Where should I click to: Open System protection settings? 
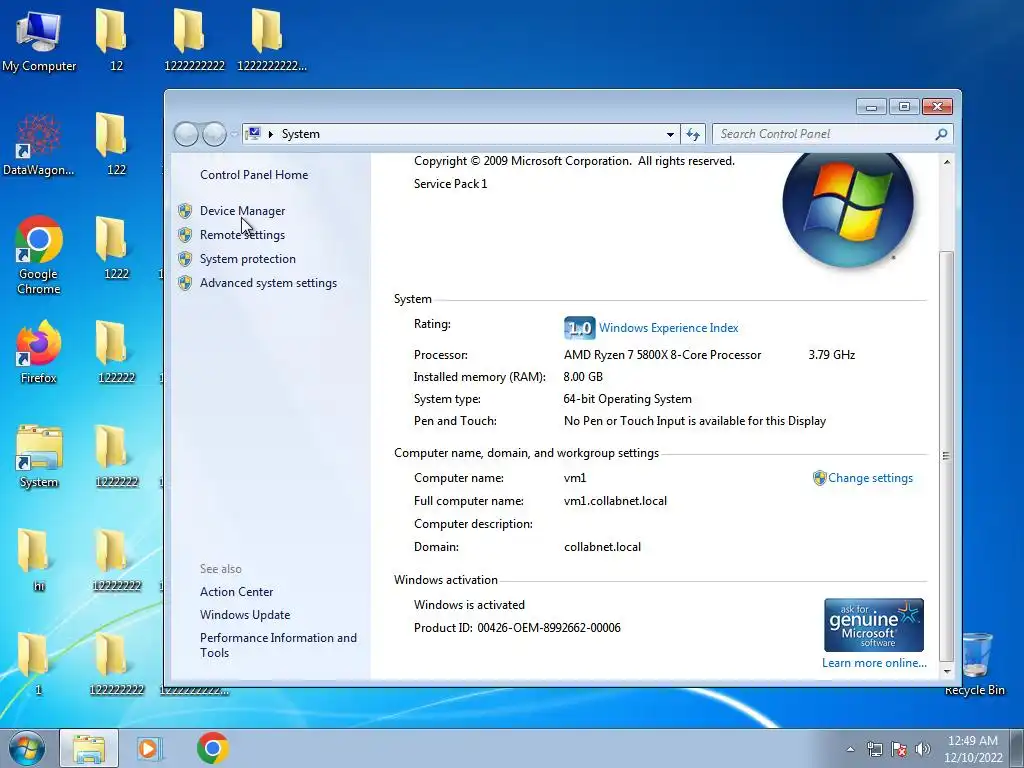point(248,259)
